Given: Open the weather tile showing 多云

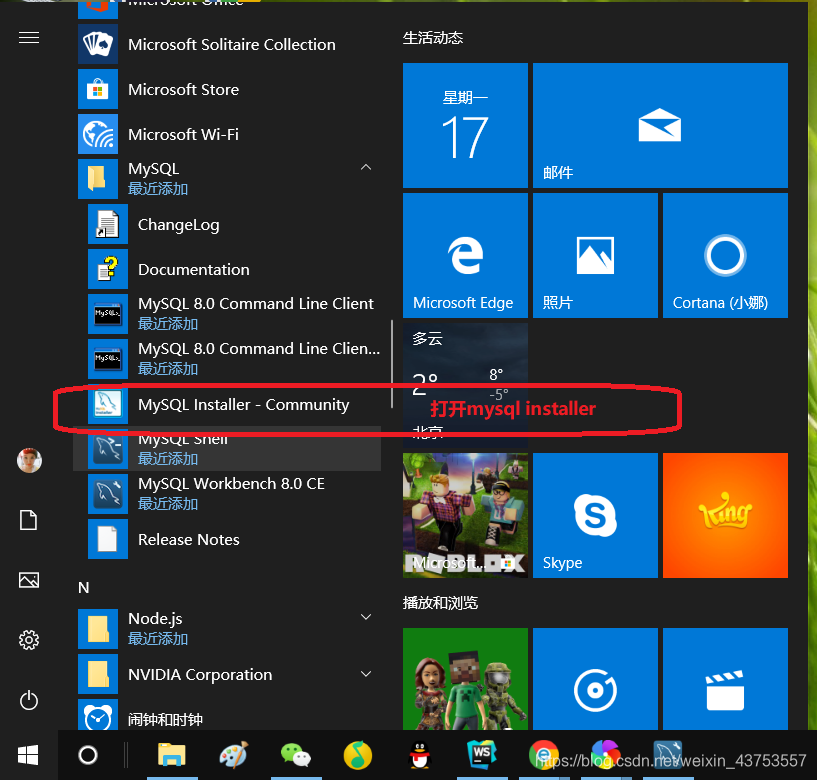Looking at the screenshot, I should [x=465, y=385].
